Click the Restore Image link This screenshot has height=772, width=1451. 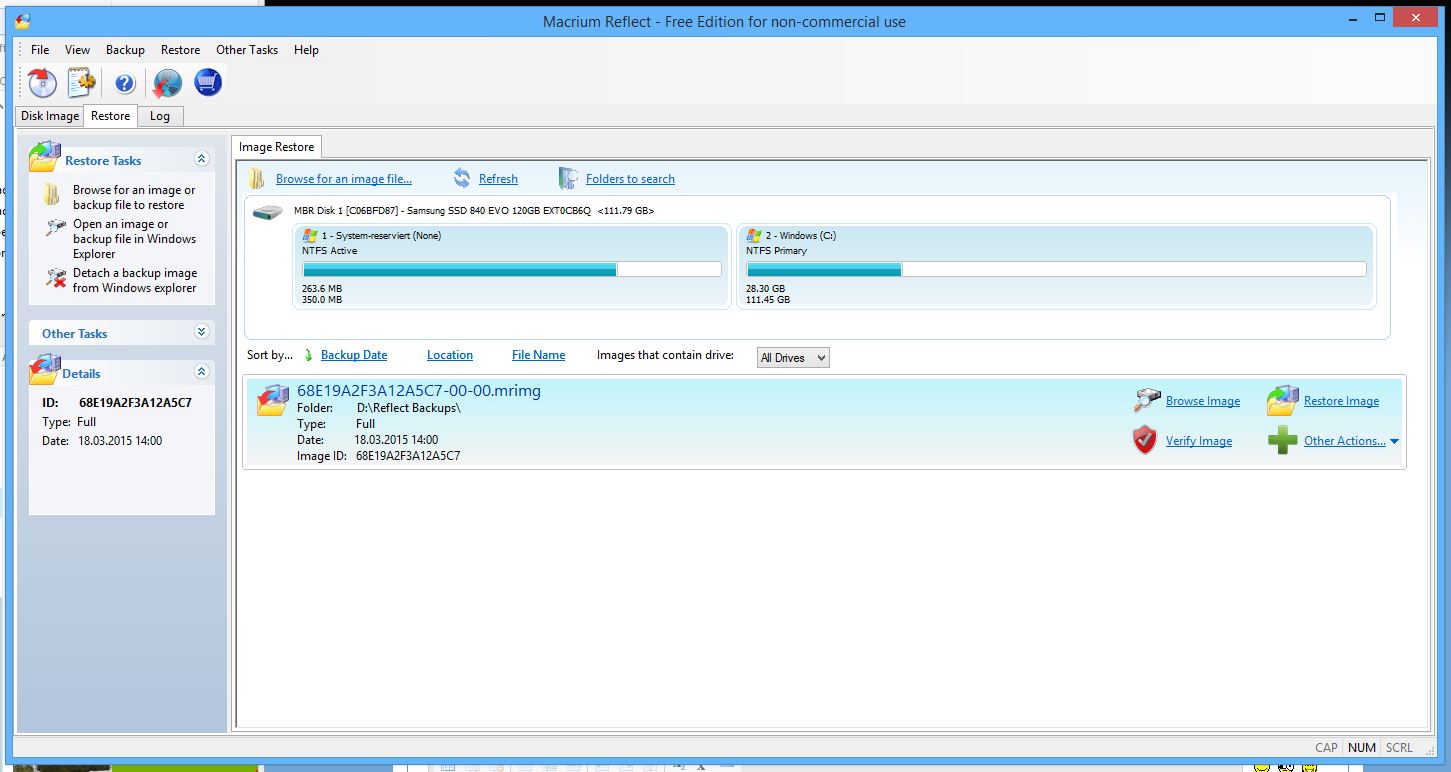[1341, 401]
